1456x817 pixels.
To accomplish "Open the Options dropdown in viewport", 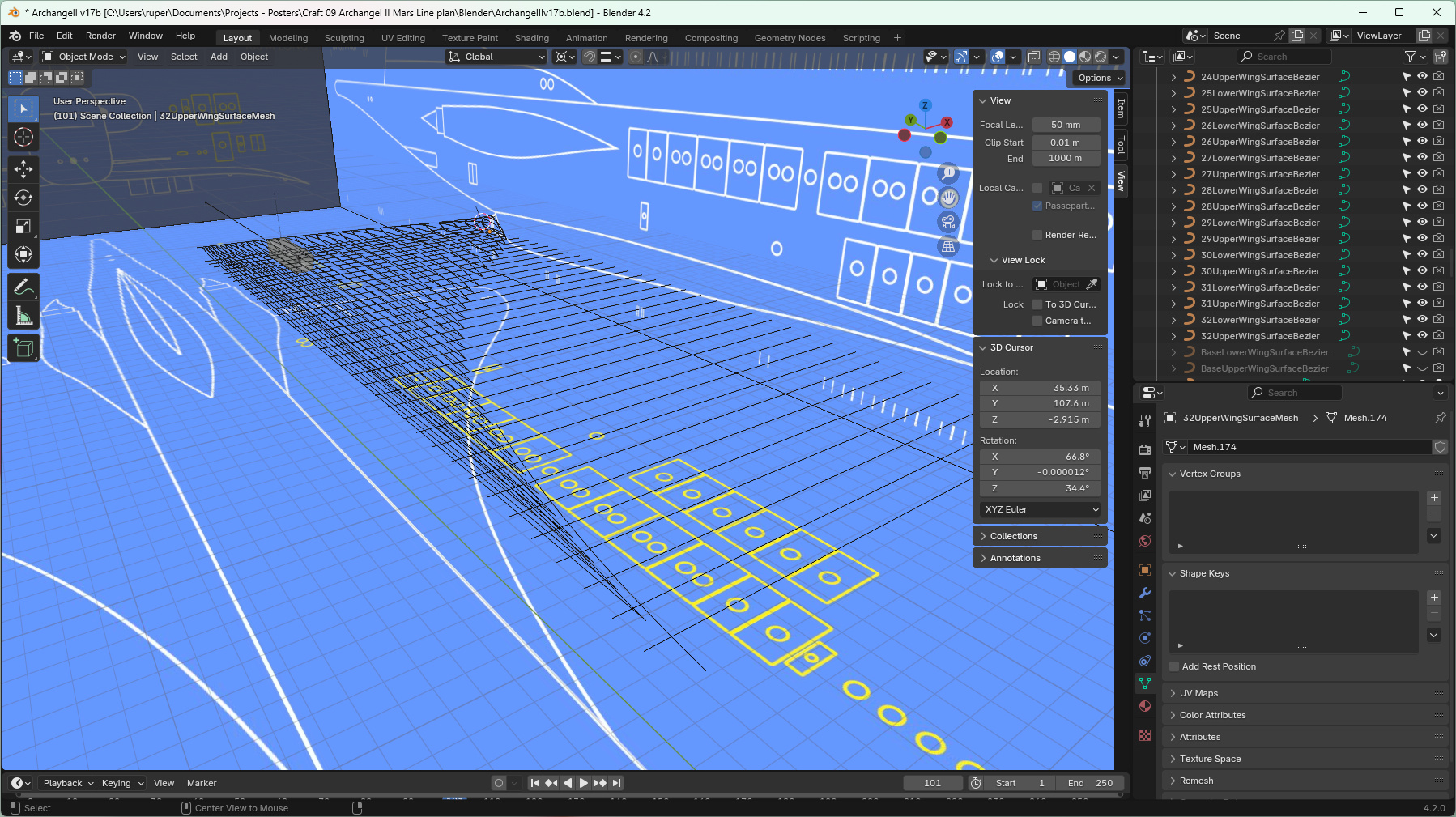I will point(1100,78).
